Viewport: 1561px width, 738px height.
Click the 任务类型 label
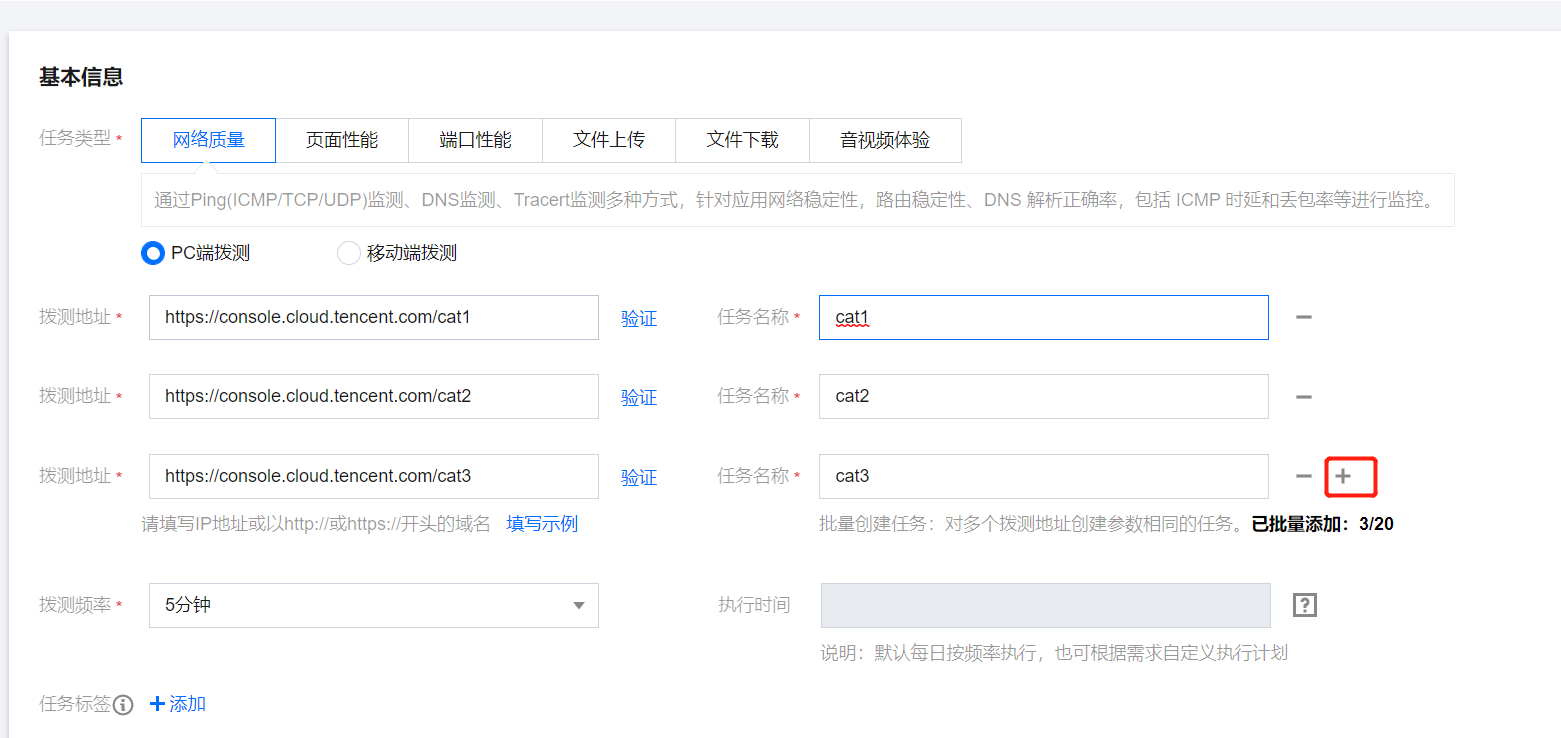75,138
